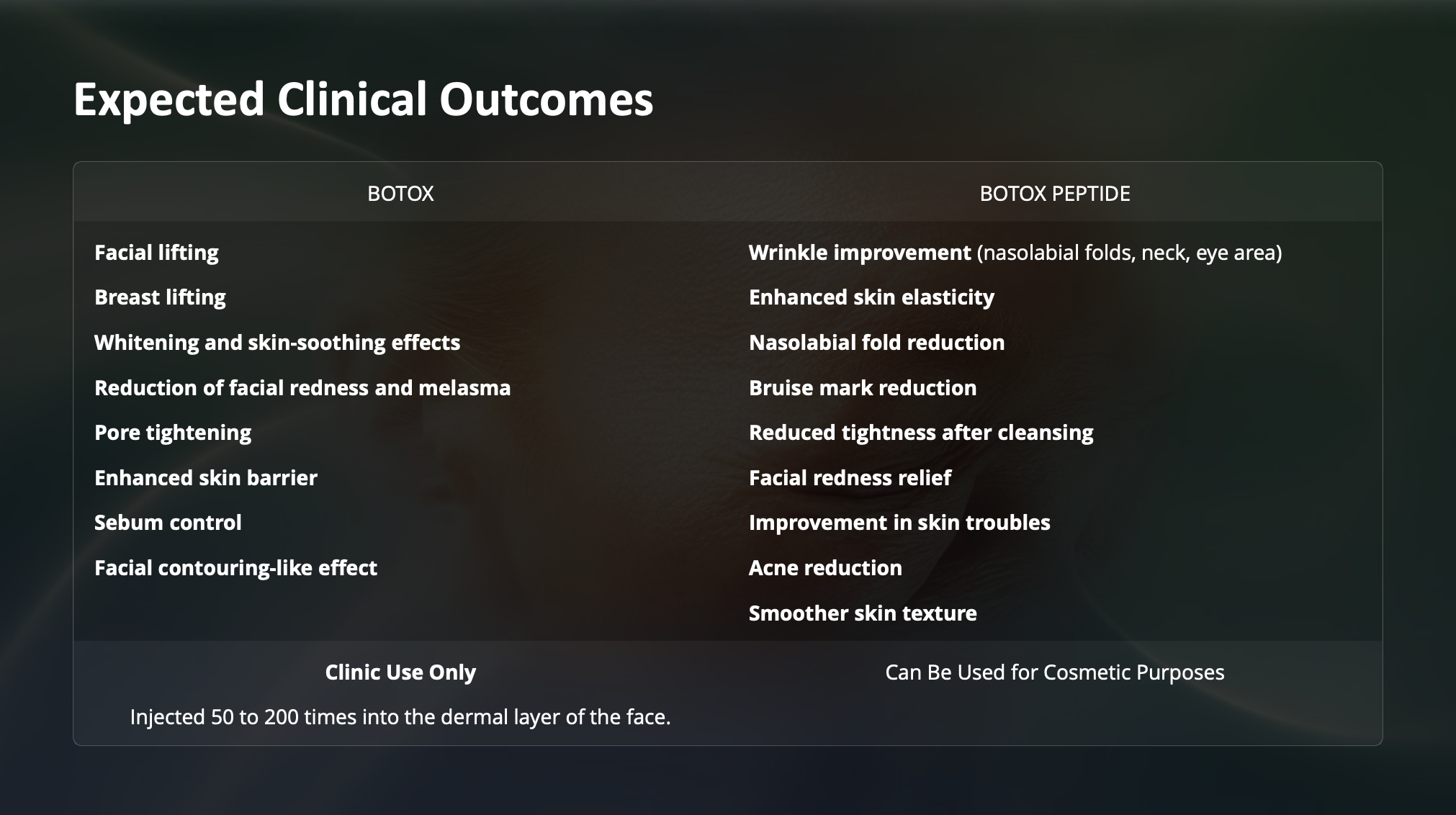Click Facial contouring-like effect text
1456x815 pixels.
pyautogui.click(x=235, y=568)
